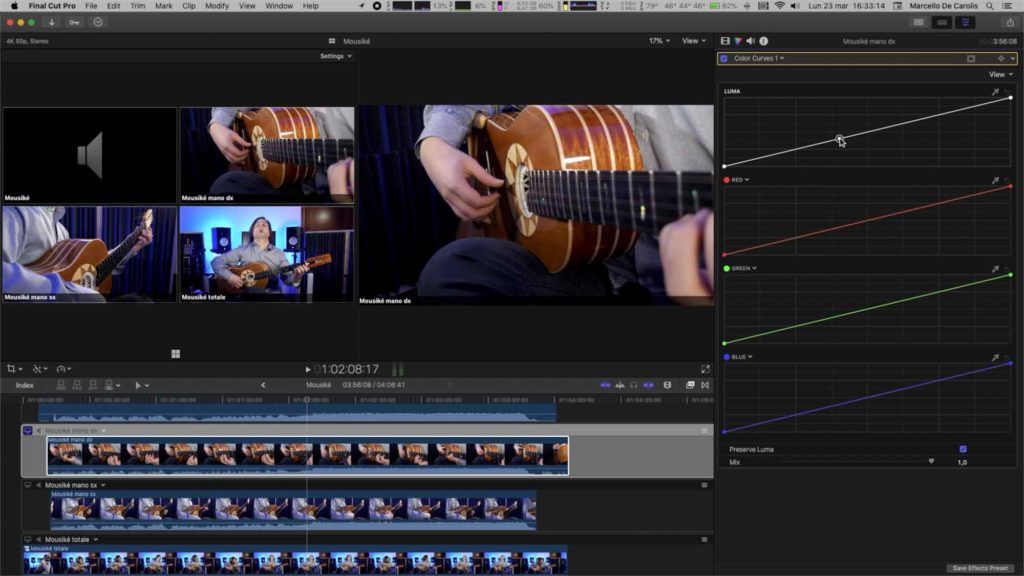Click the keyframe diamond in Color Curves header
1024x576 pixels.
[1001, 59]
